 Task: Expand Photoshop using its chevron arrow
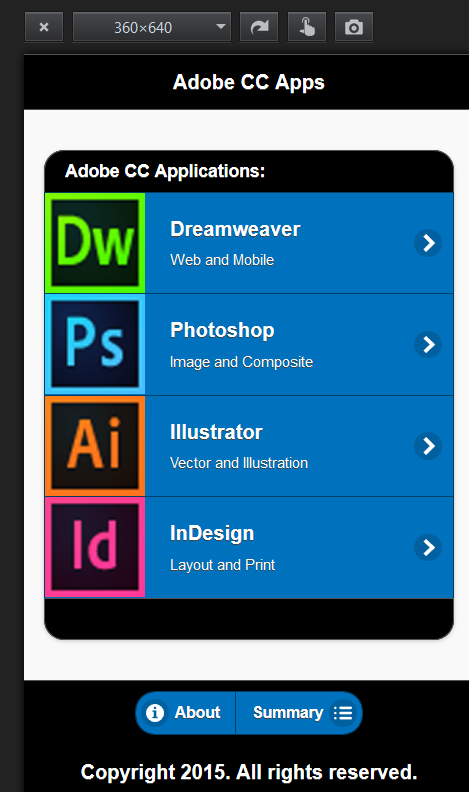[x=428, y=344]
